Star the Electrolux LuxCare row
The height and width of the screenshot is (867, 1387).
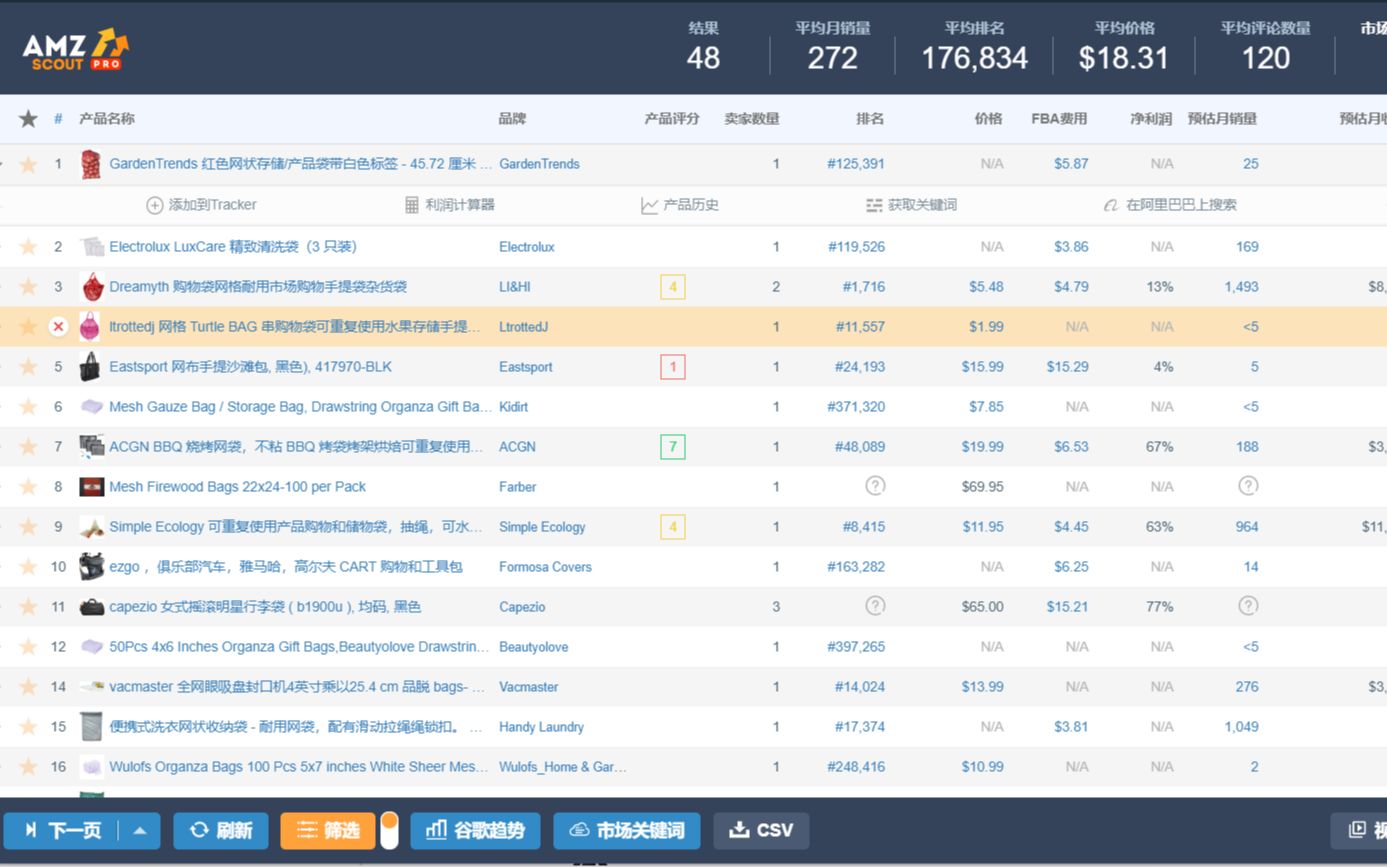(28, 247)
